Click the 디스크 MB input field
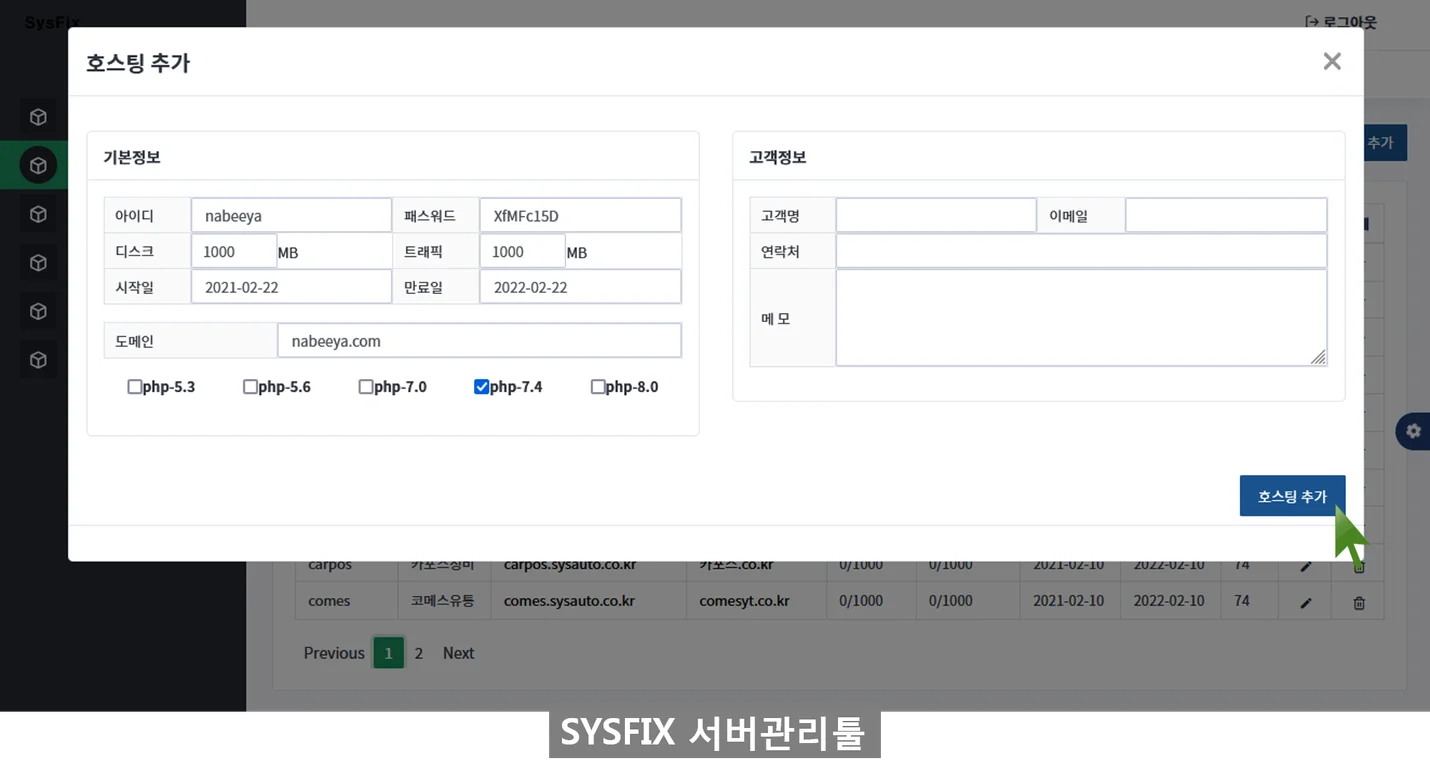 coord(234,252)
